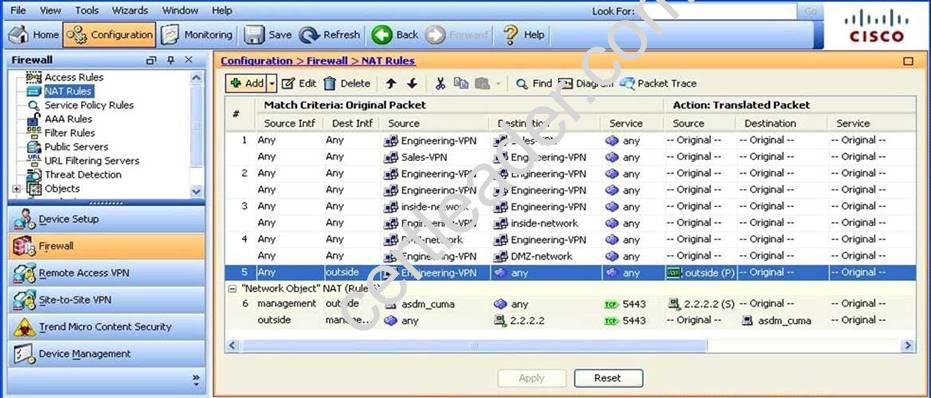Select NAT Rules in Firewall tree

tap(68, 91)
